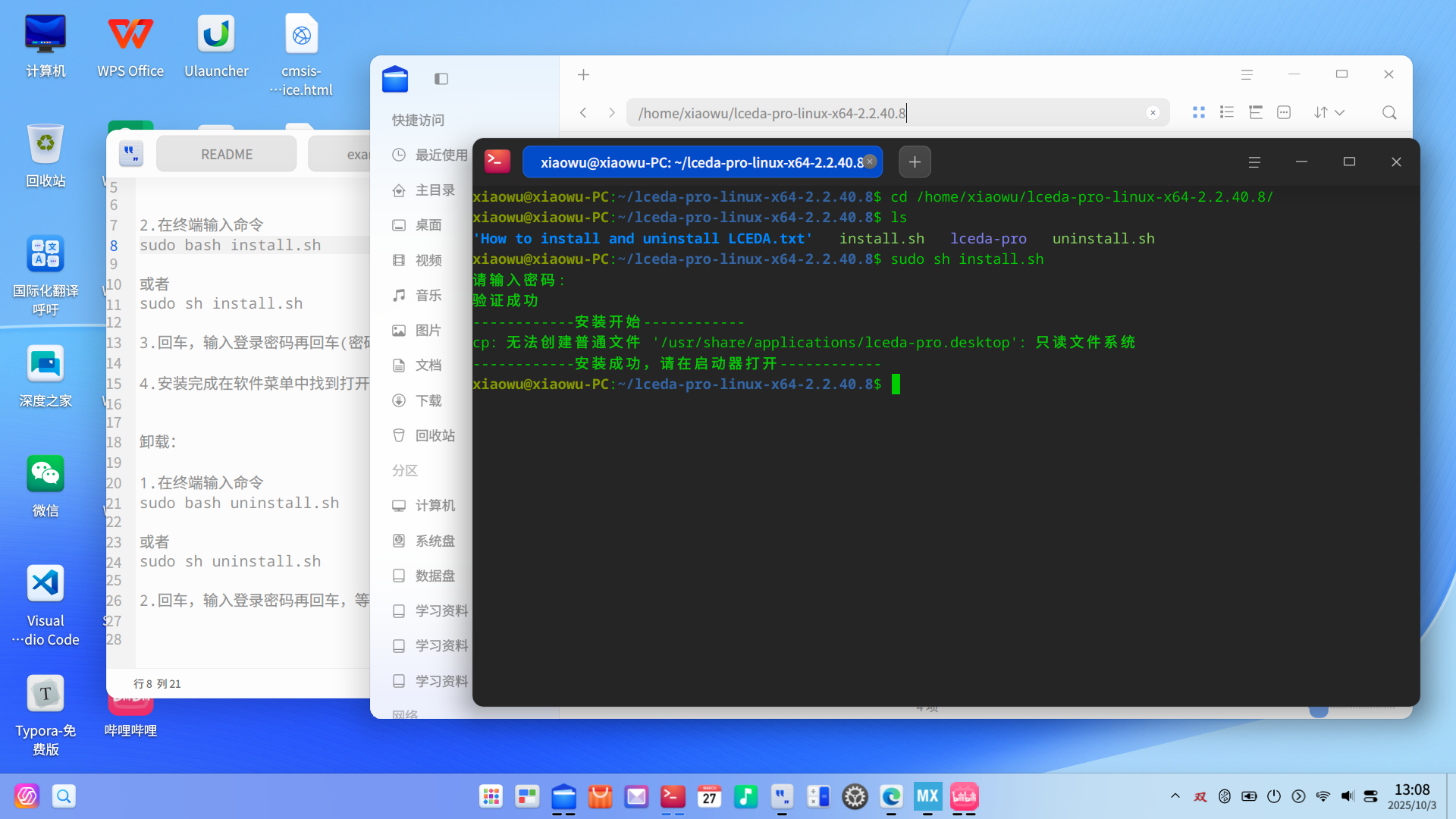Add new file manager tab
Screen dimensions: 1456x819
coord(583,75)
